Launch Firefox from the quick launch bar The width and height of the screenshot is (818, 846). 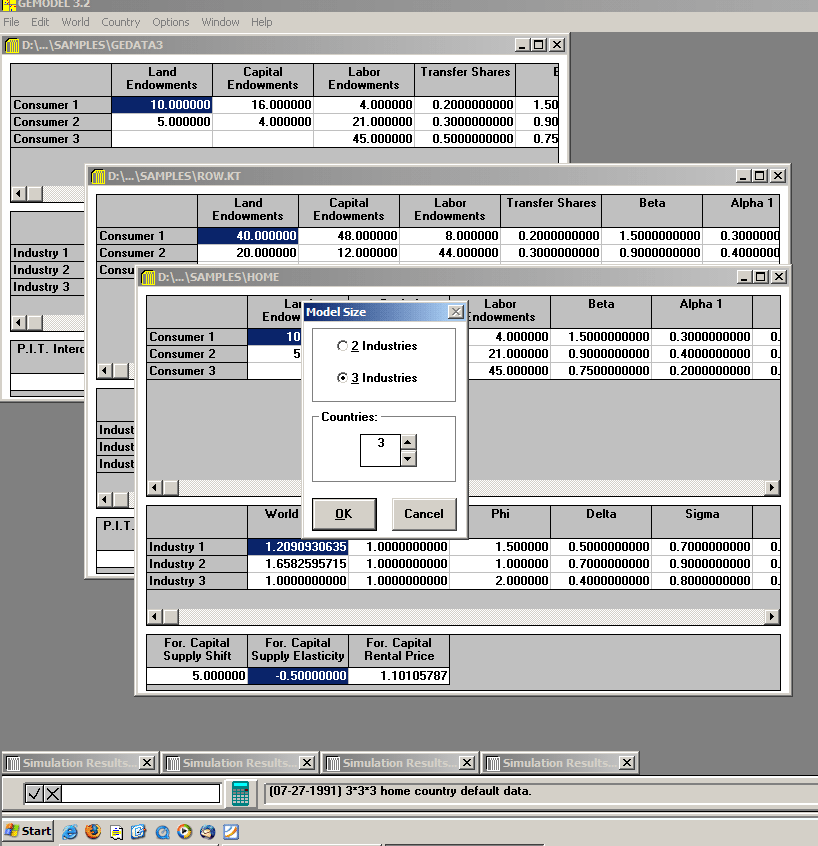click(93, 831)
